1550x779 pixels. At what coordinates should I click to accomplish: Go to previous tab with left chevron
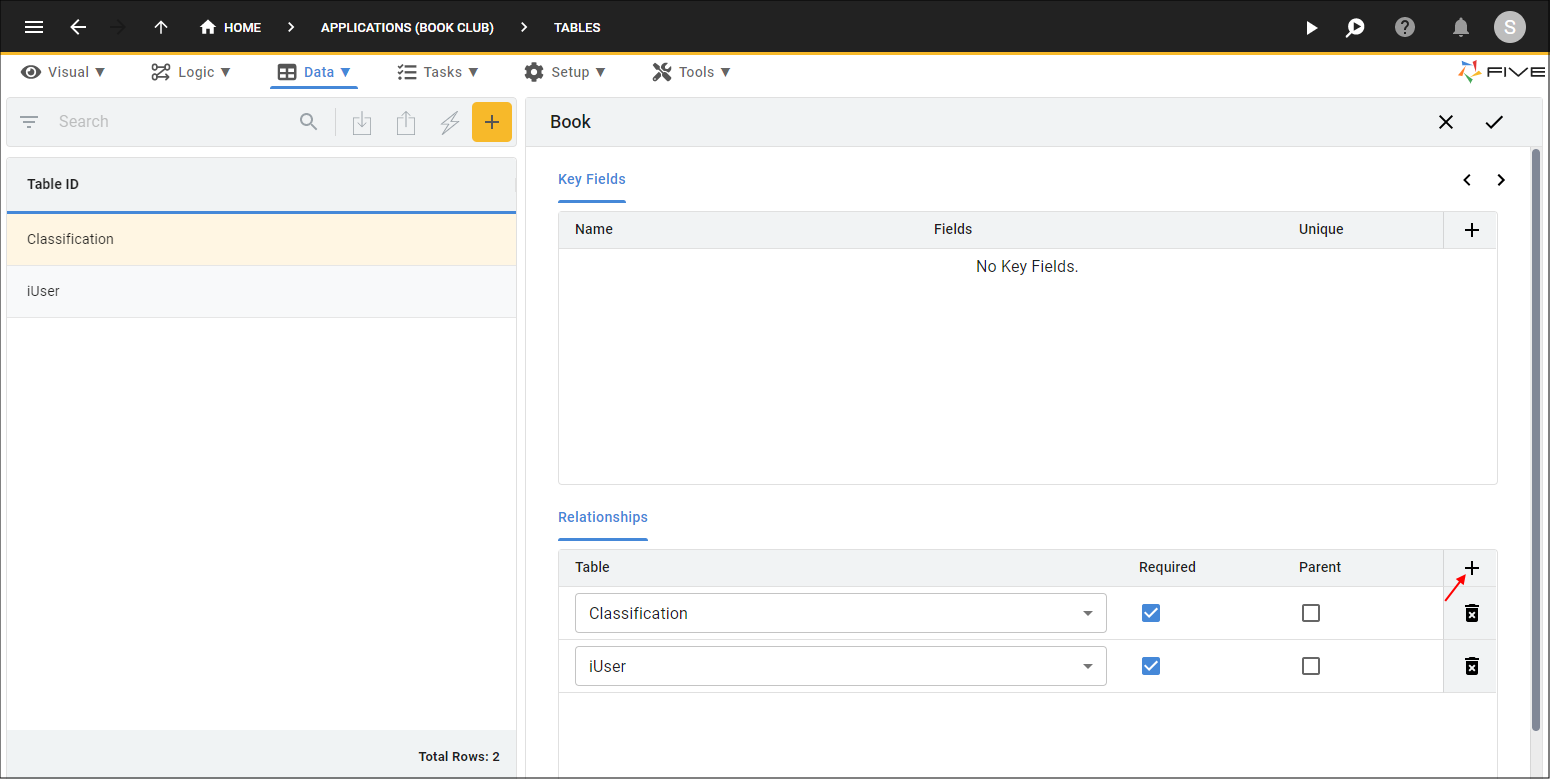tap(1467, 180)
